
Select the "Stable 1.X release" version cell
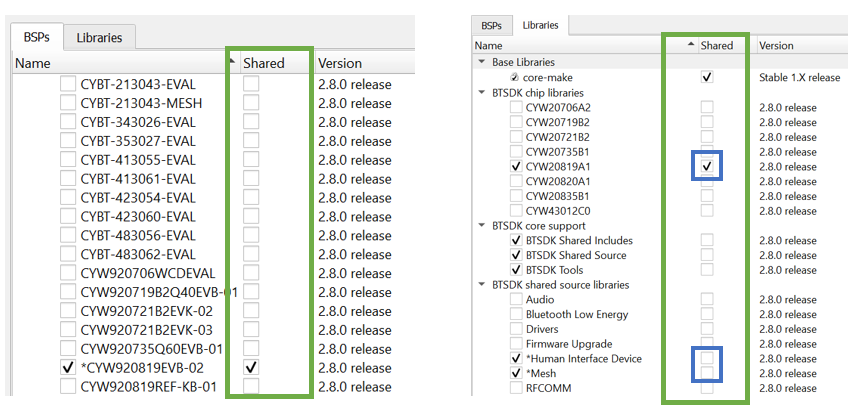tap(799, 78)
